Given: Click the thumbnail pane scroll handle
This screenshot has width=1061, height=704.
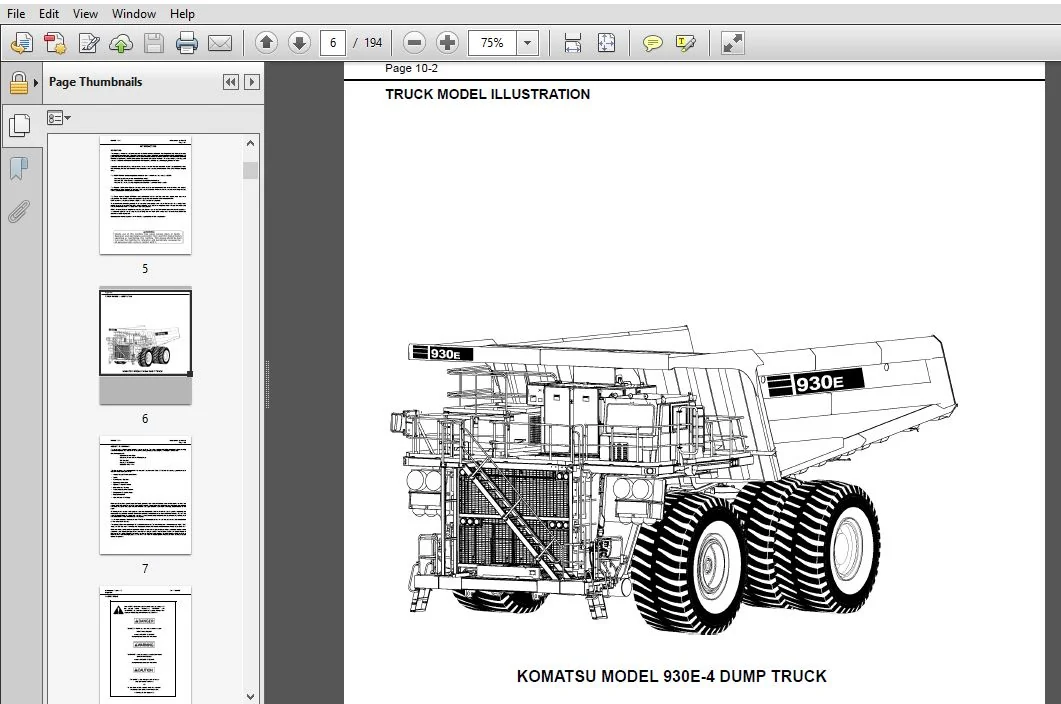Looking at the screenshot, I should tap(250, 170).
